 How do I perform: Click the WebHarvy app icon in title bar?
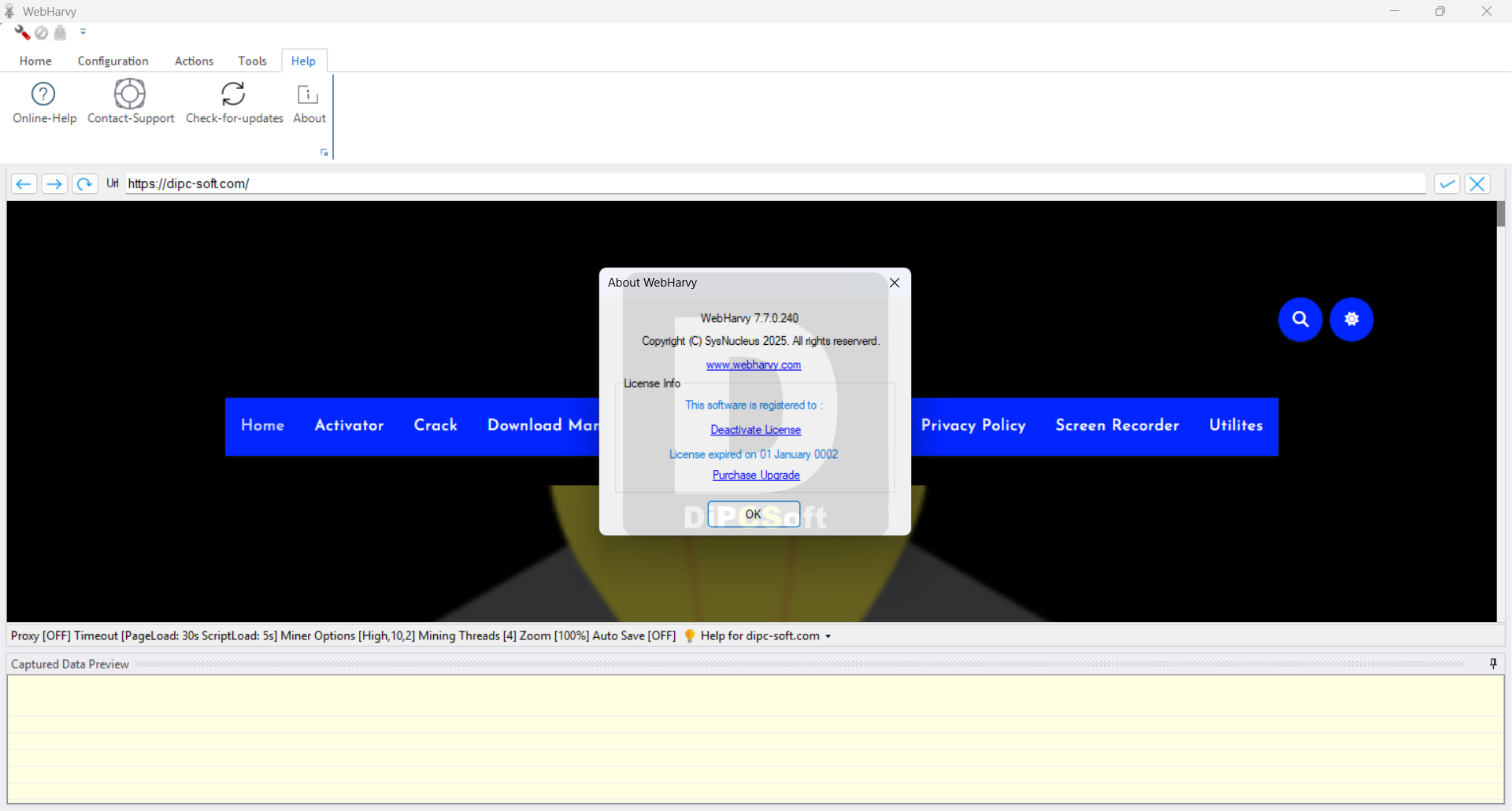[x=9, y=11]
